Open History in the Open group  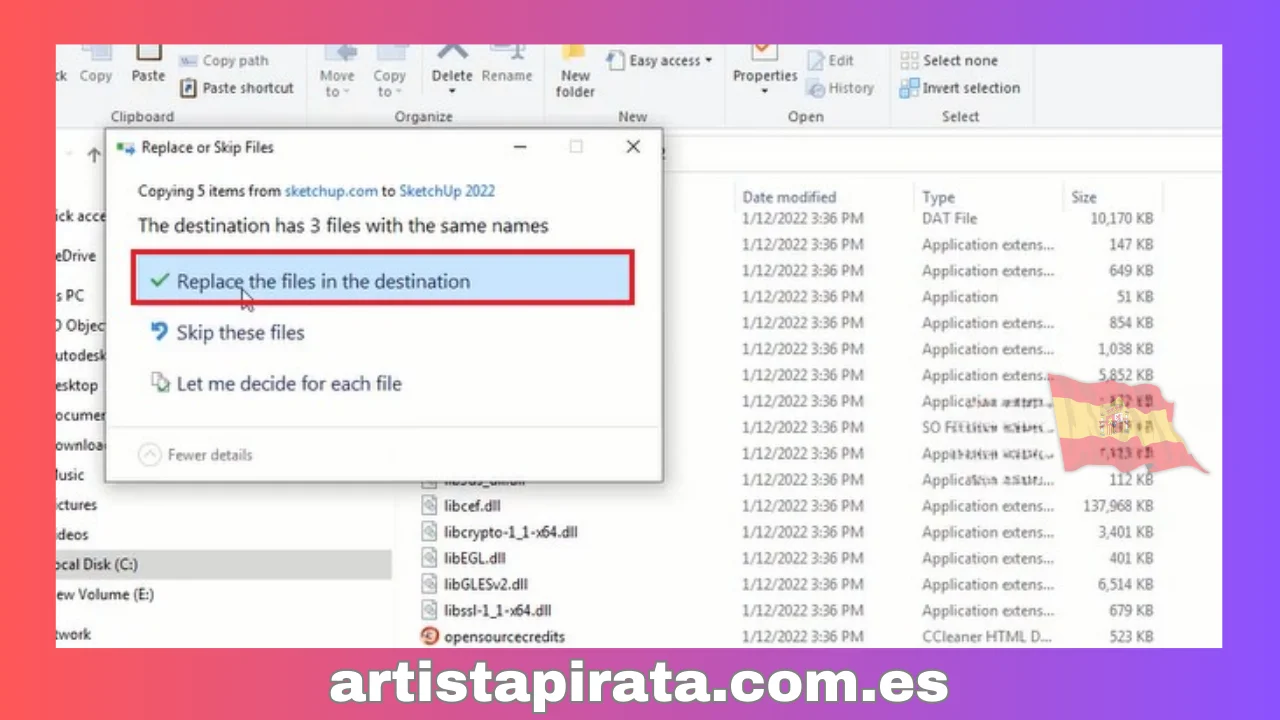840,88
